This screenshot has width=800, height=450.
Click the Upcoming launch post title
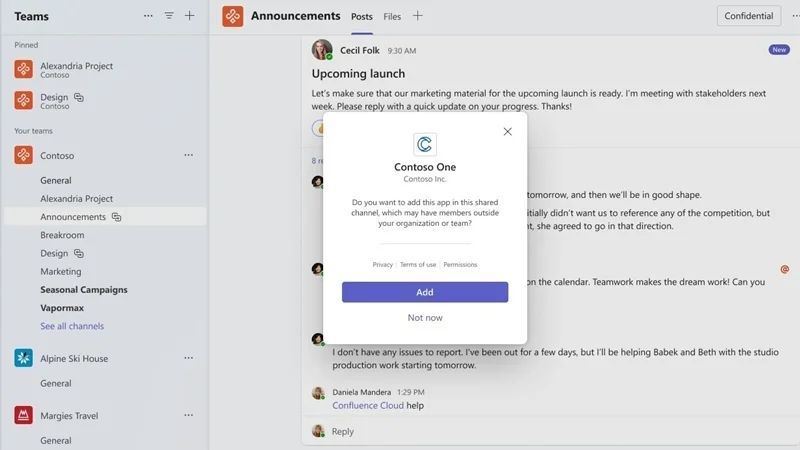(x=358, y=73)
